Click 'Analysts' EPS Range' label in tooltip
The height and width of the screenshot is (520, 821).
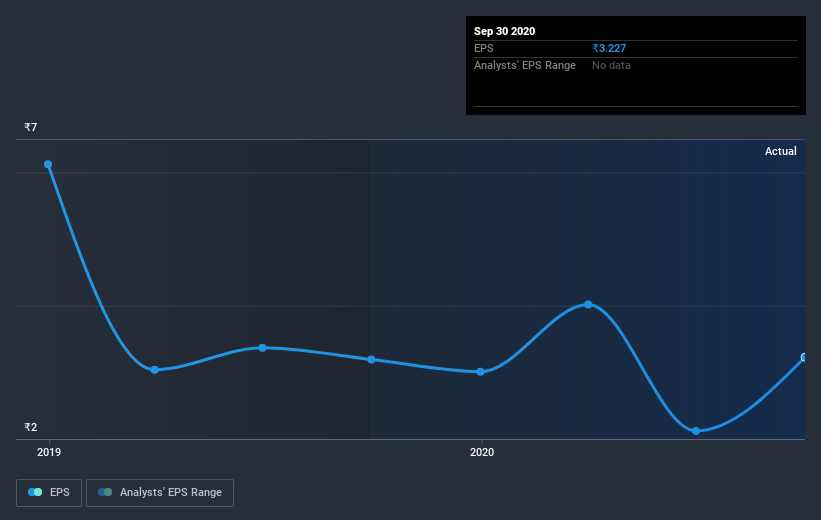click(525, 65)
